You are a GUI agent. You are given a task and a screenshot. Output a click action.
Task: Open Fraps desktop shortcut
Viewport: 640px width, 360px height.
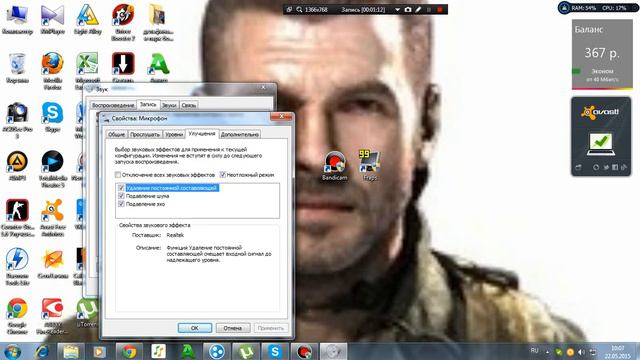[x=370, y=165]
